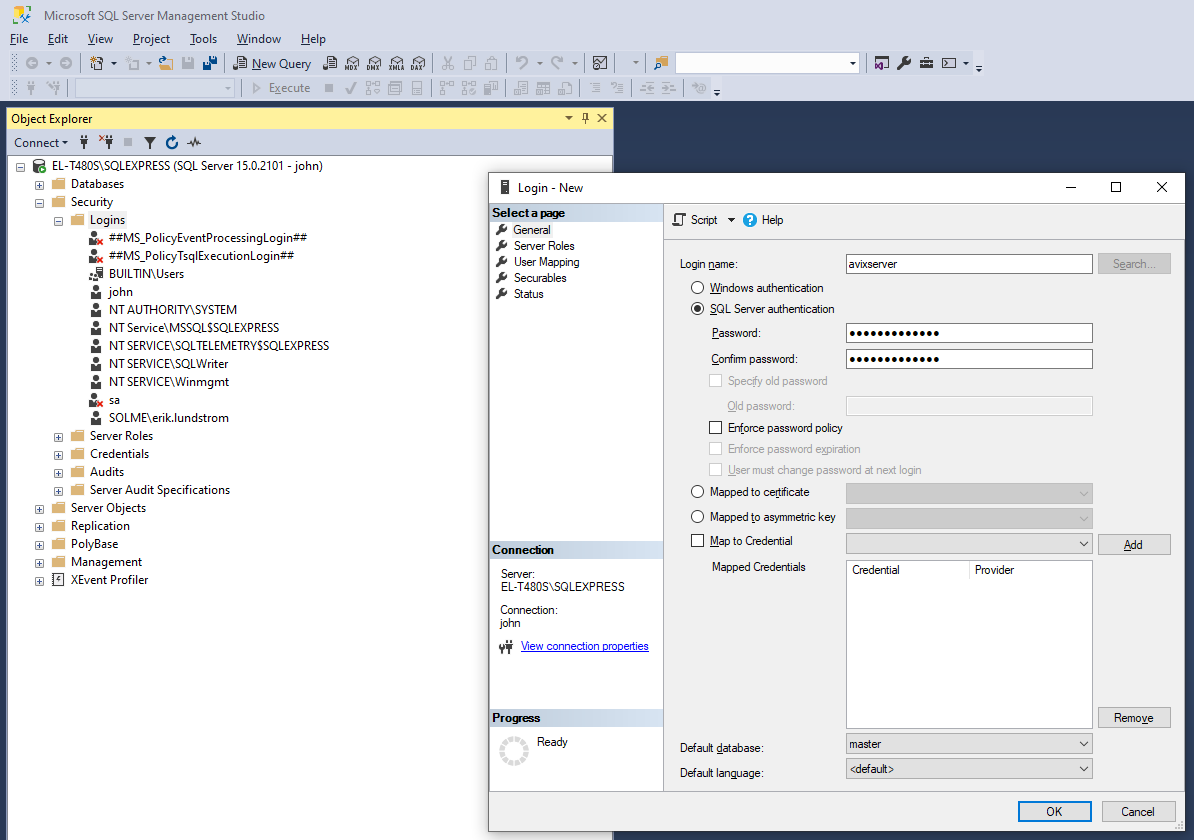Click the Login name input field

968,264
